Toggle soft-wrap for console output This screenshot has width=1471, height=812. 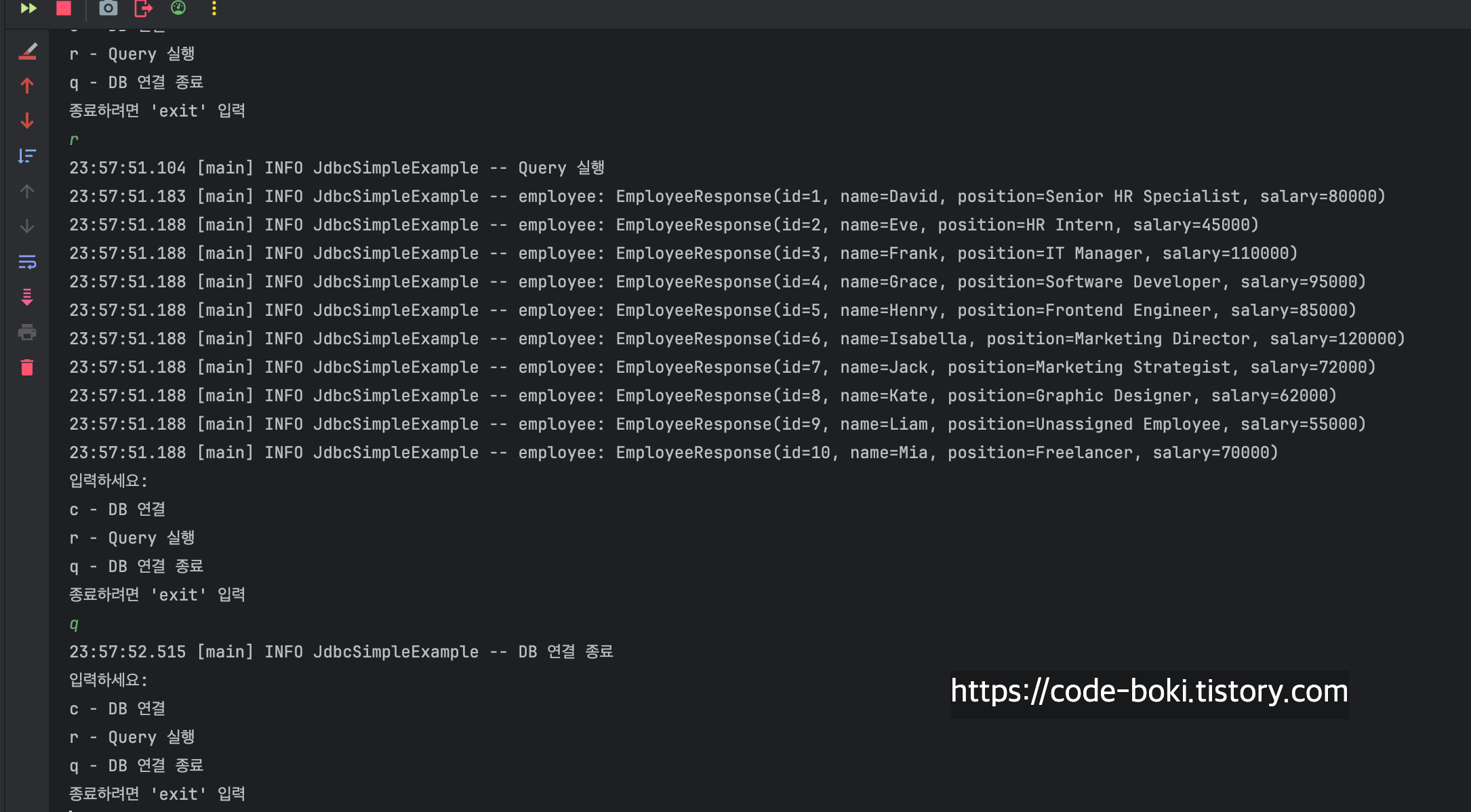(27, 262)
